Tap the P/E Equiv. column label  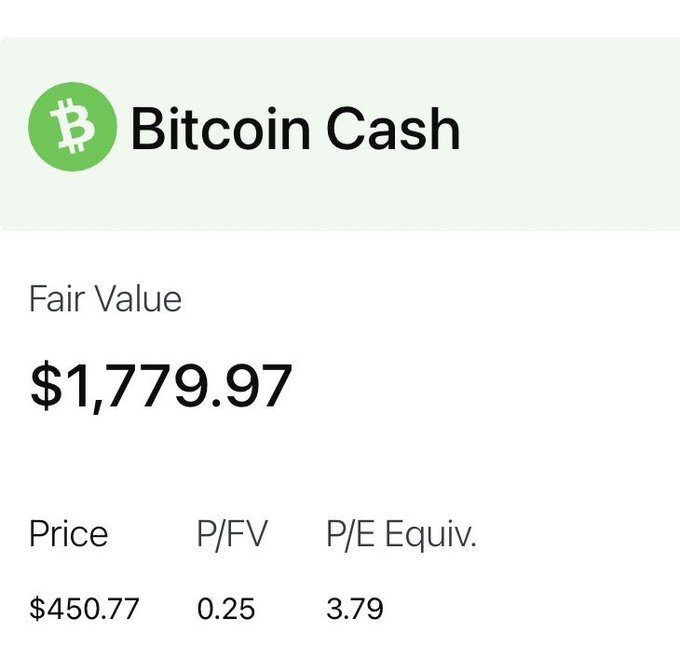[401, 534]
